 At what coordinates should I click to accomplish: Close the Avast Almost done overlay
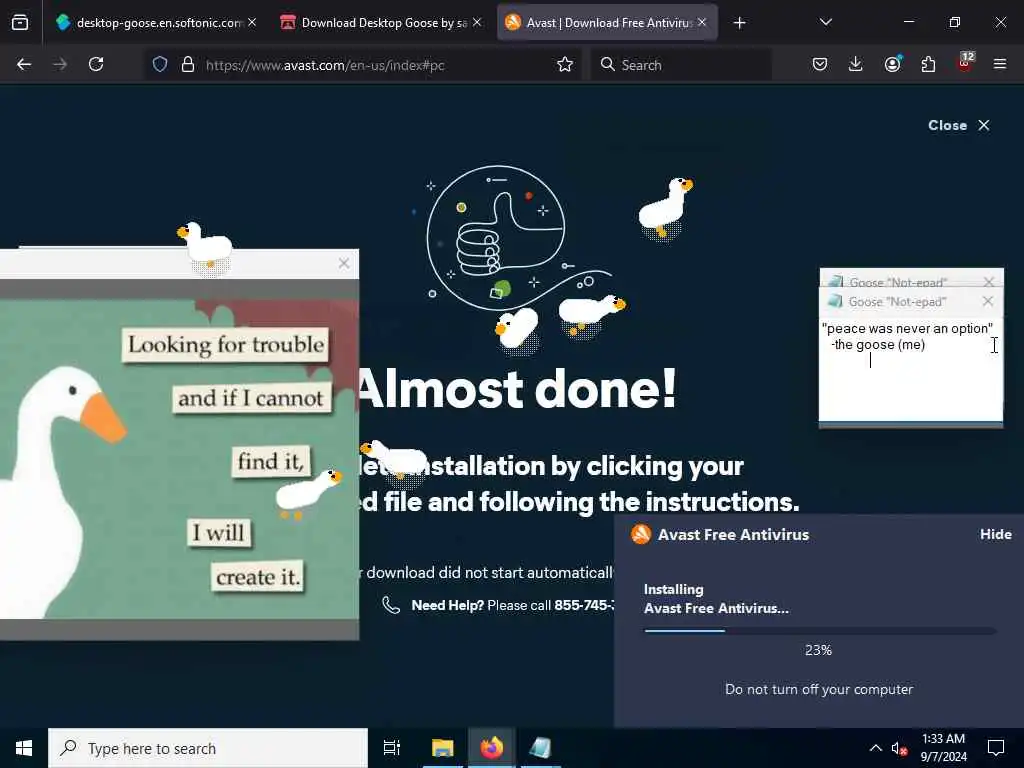(x=959, y=125)
